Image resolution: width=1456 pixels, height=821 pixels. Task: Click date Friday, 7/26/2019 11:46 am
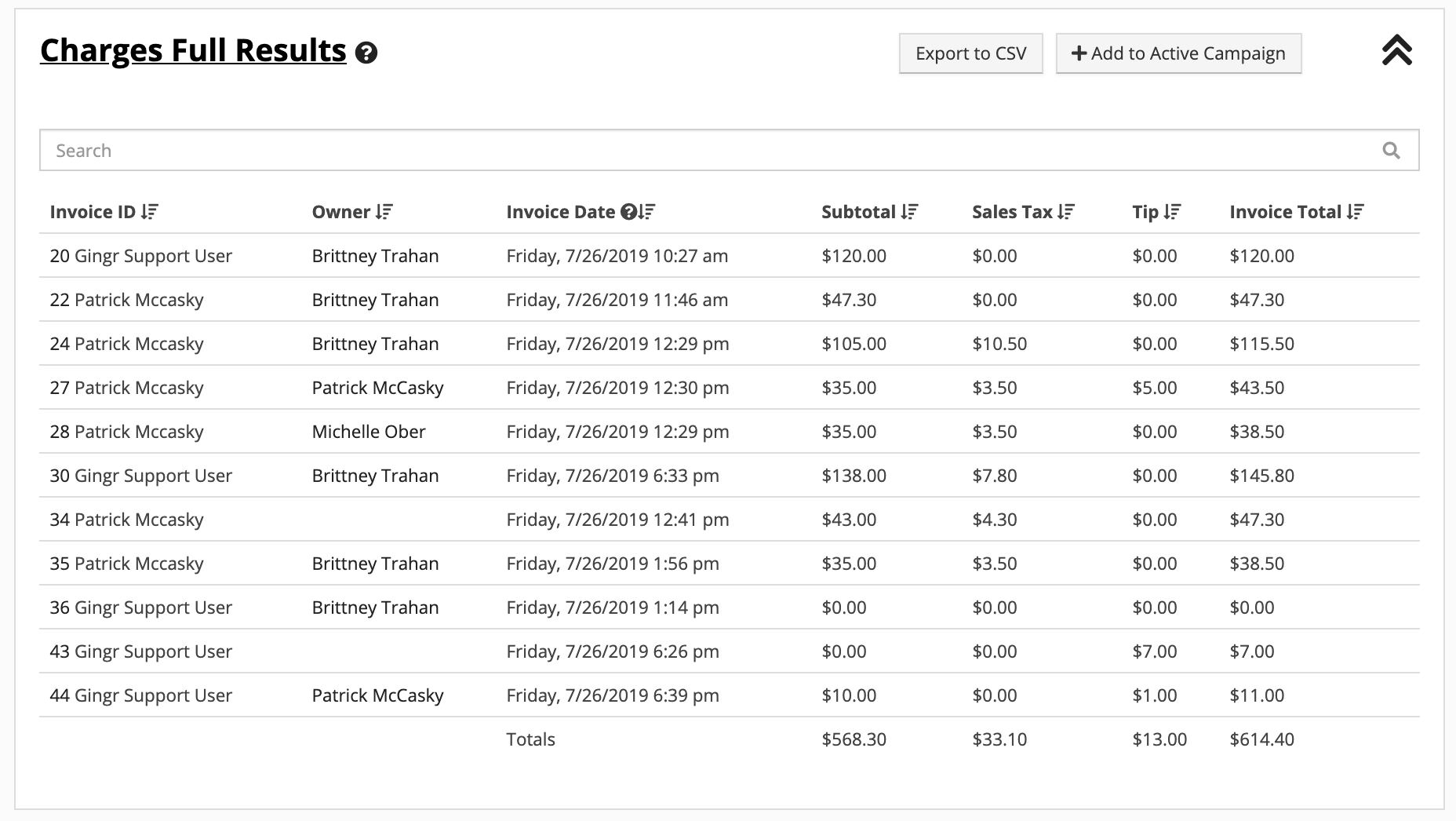[x=617, y=300]
